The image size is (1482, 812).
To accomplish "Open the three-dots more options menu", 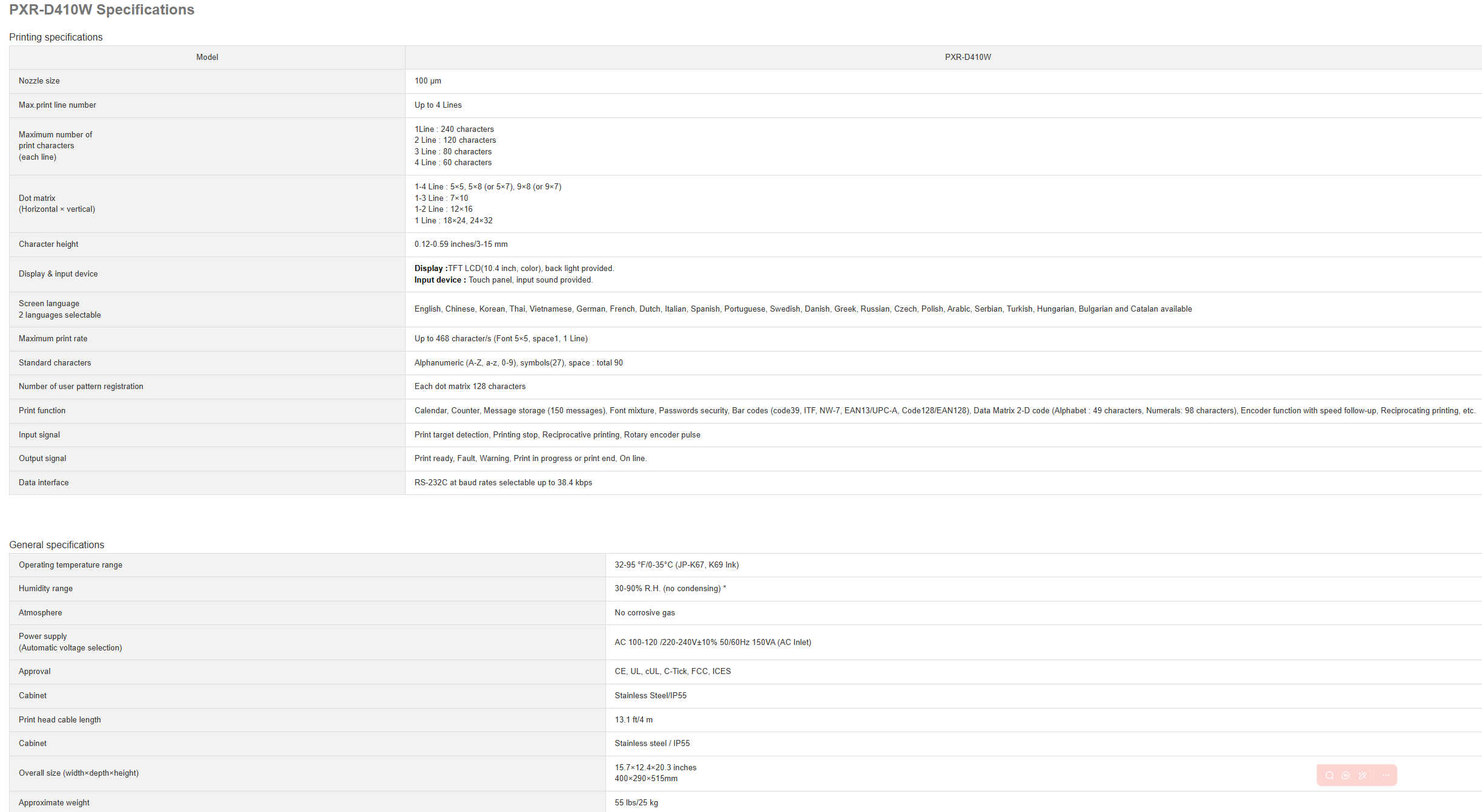I will pyautogui.click(x=1386, y=775).
